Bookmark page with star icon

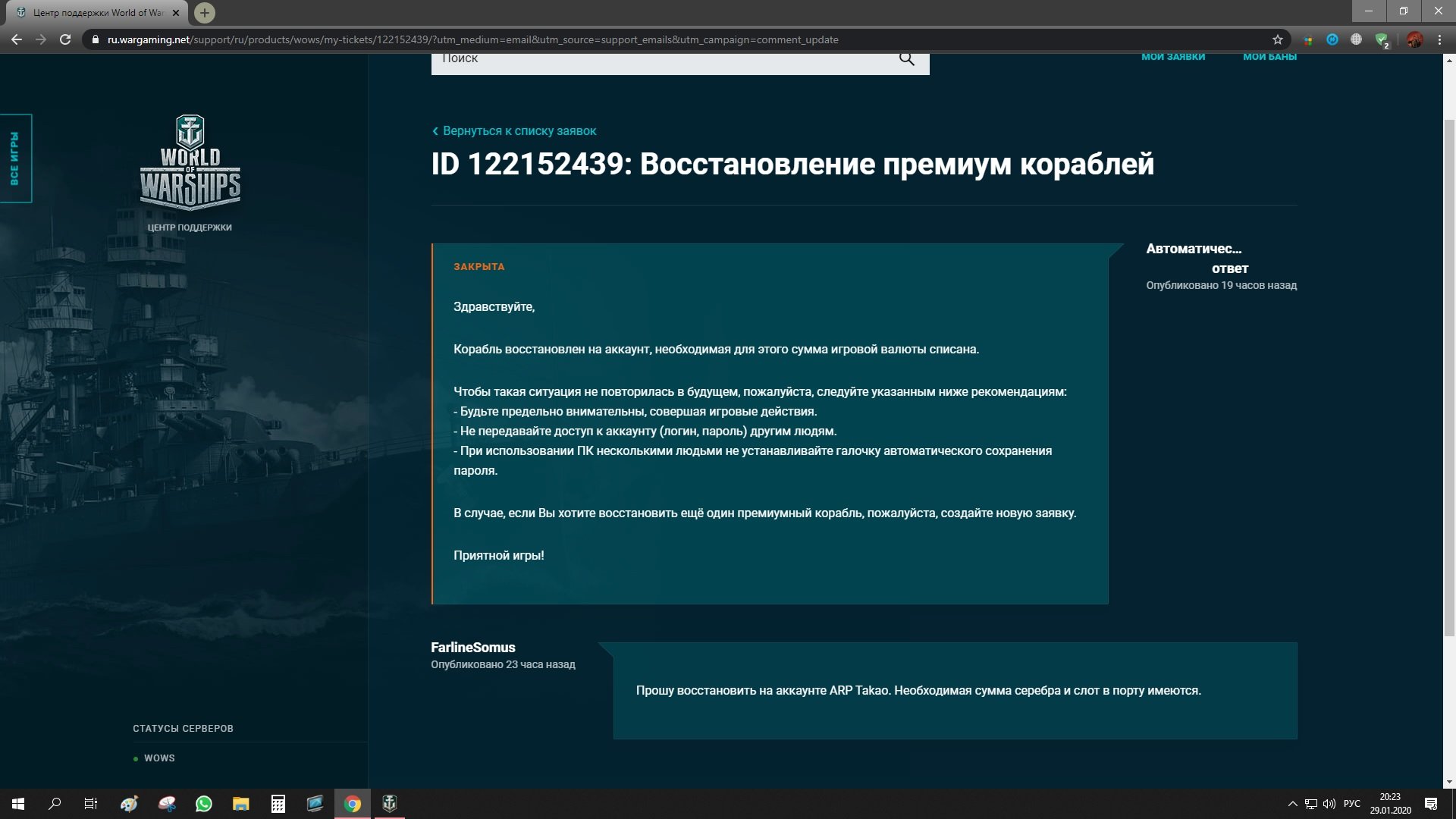click(1278, 39)
